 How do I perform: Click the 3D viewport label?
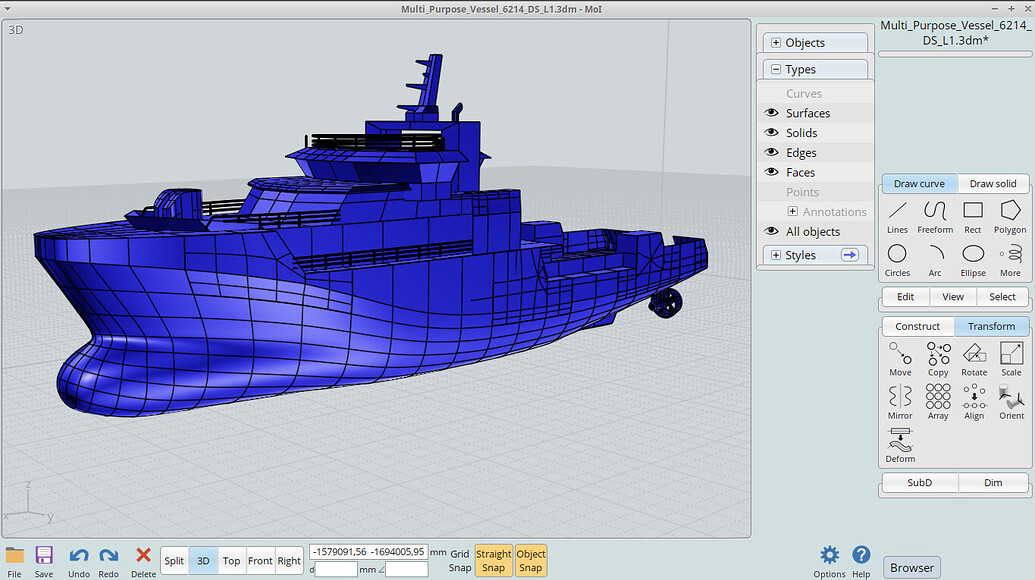(x=16, y=30)
